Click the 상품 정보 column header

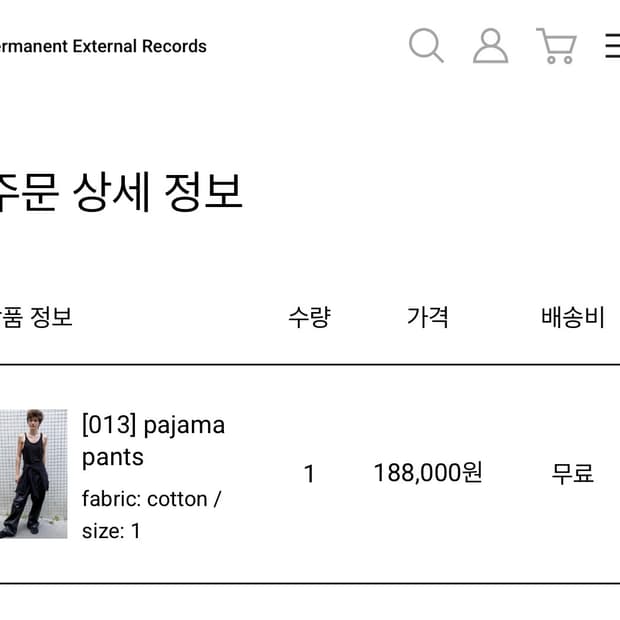click(36, 318)
